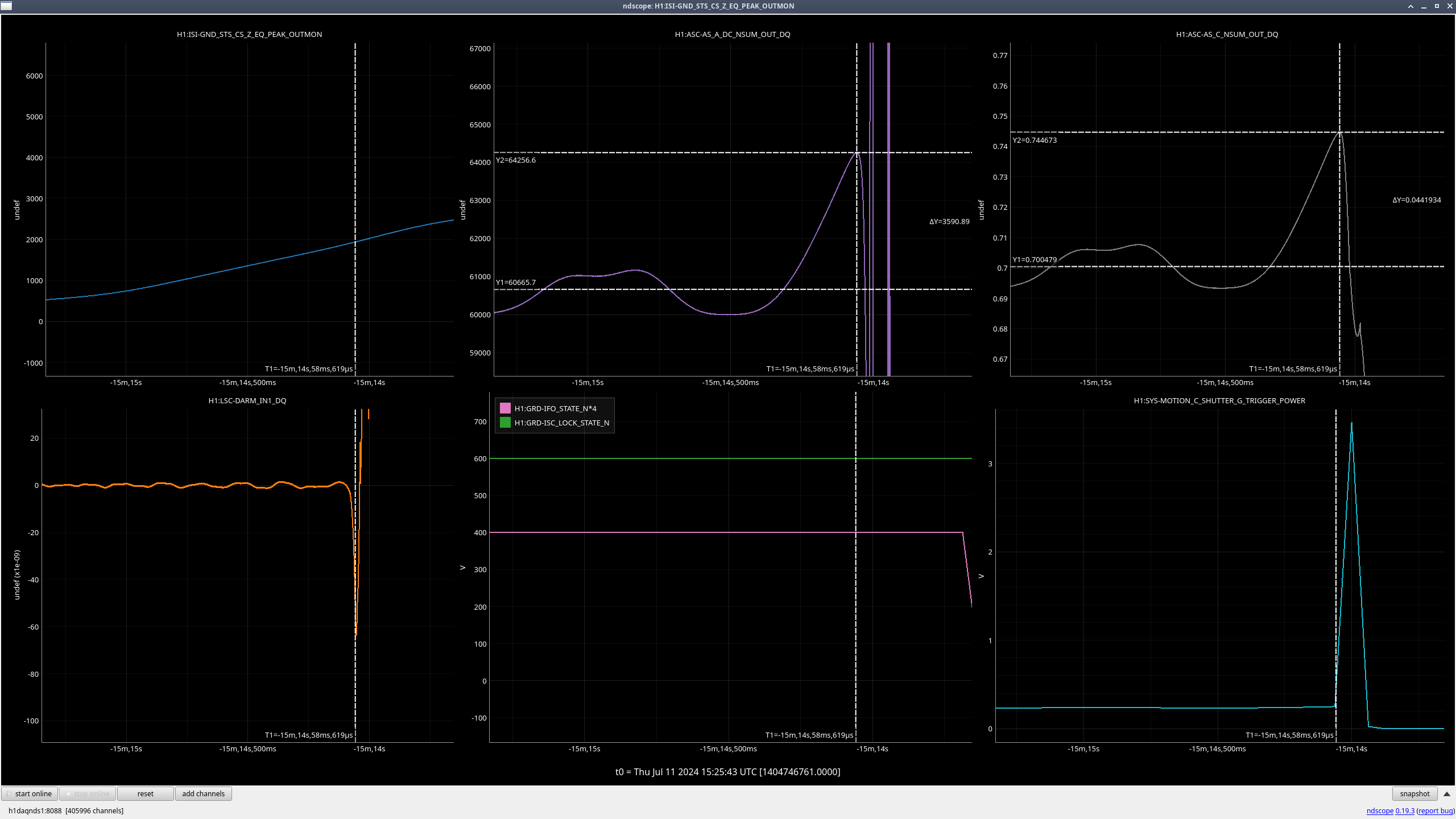
Task: Click the stop online button
Action: 88,793
